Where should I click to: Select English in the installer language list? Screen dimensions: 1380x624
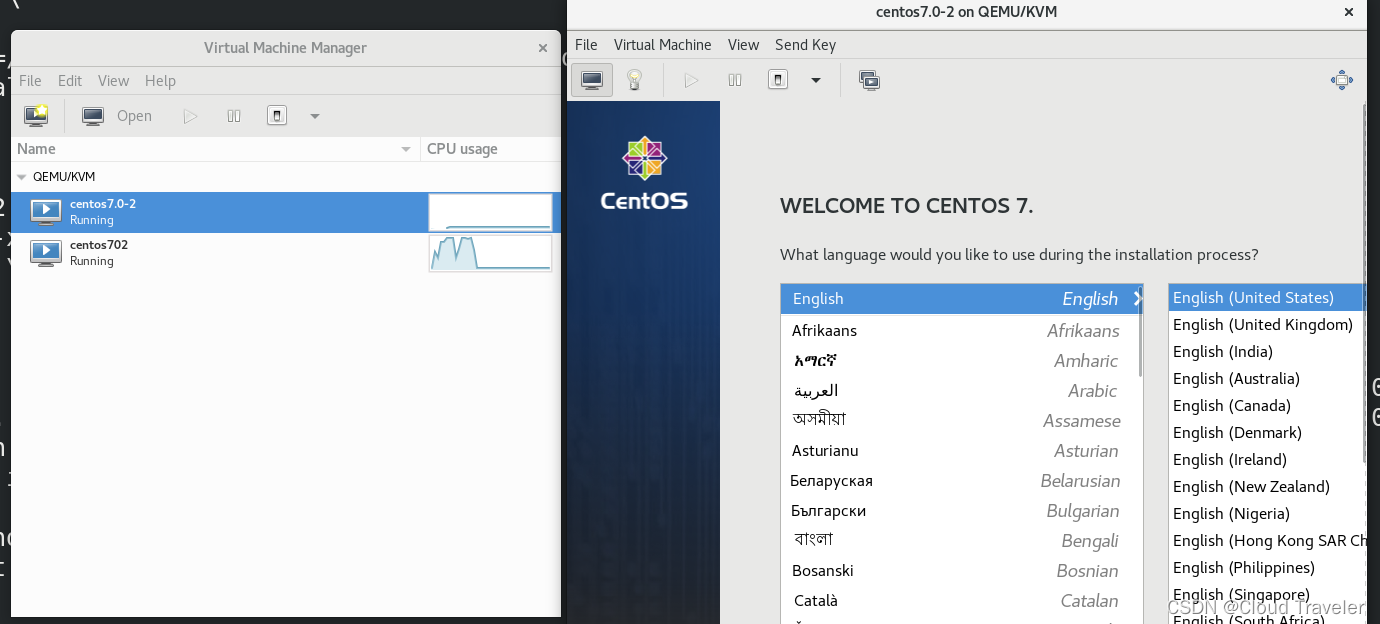tap(961, 299)
